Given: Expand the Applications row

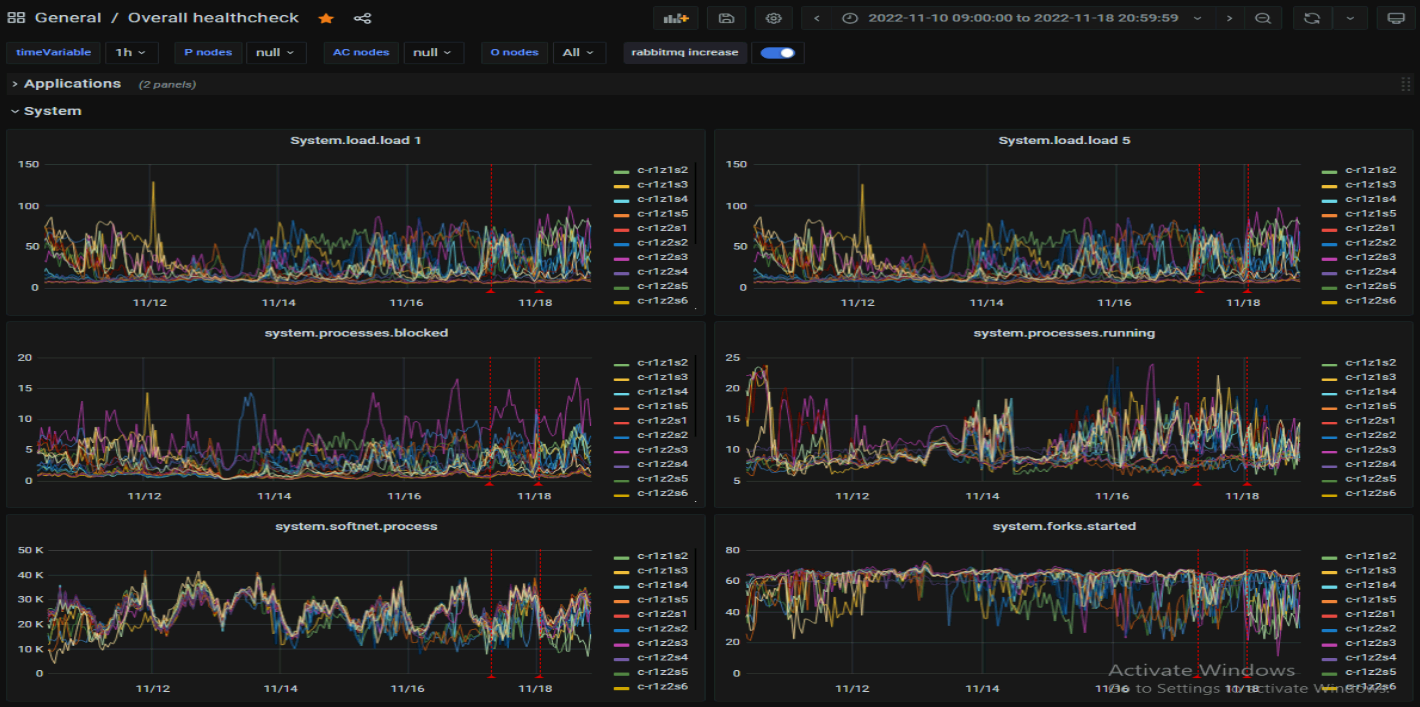Looking at the screenshot, I should [72, 84].
